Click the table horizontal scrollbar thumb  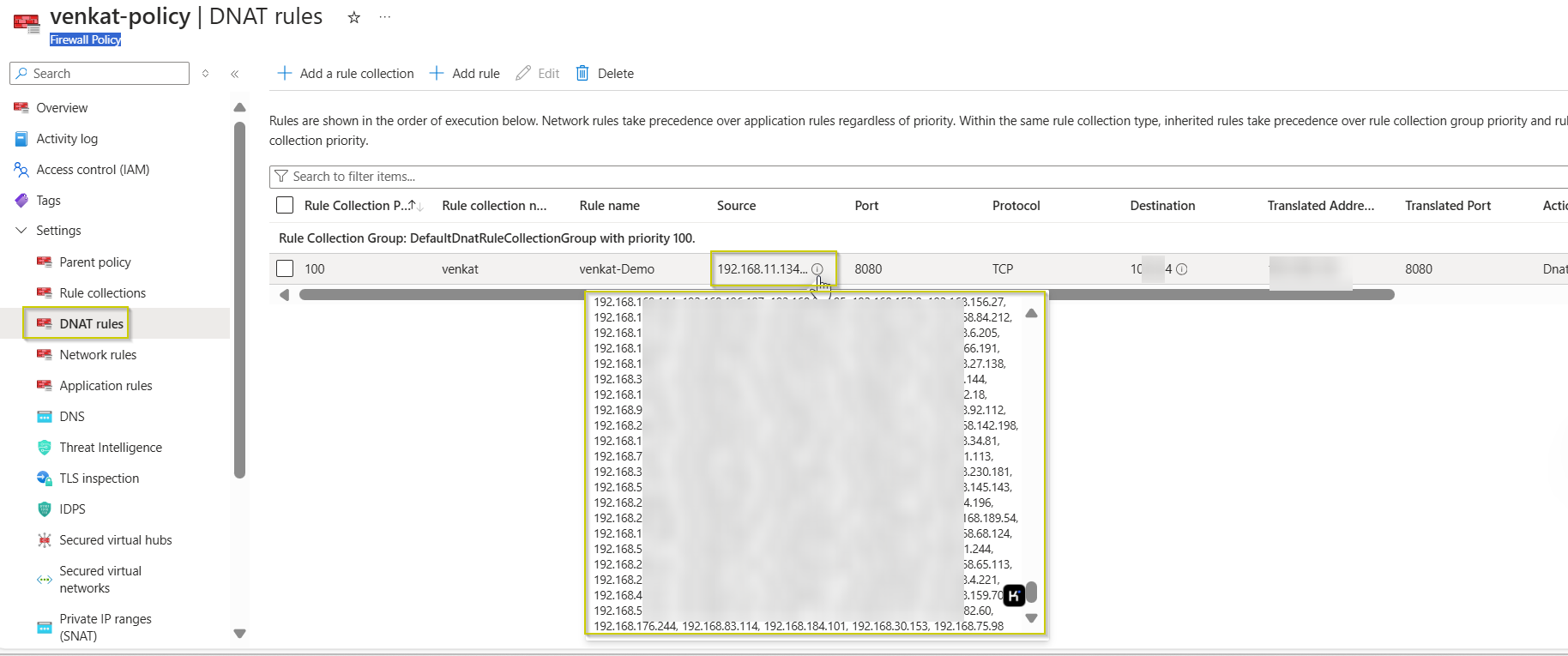(847, 295)
